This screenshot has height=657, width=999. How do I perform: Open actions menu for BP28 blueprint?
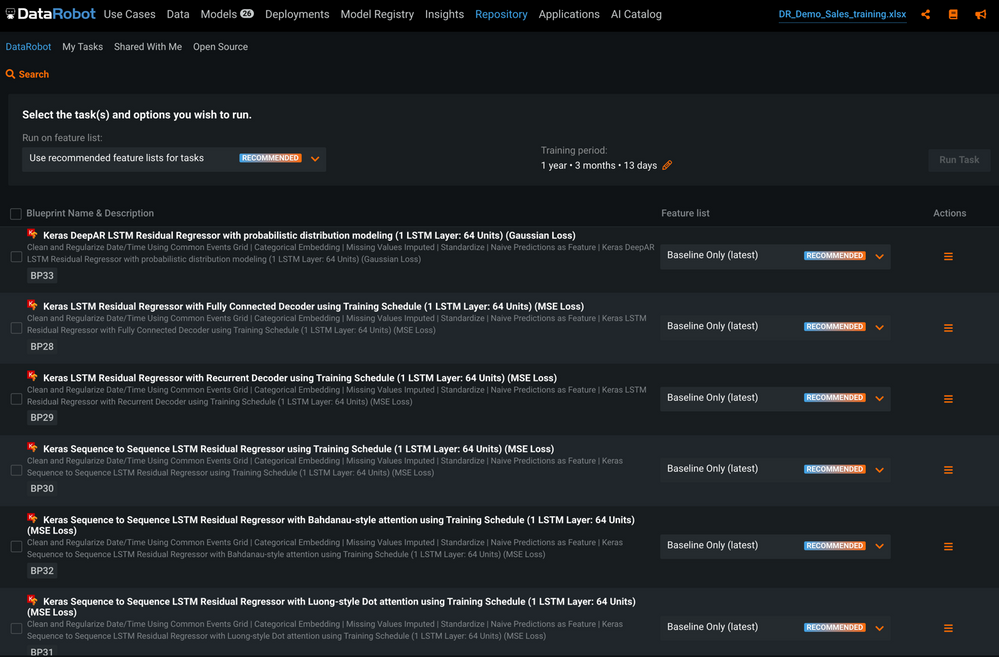(x=948, y=328)
